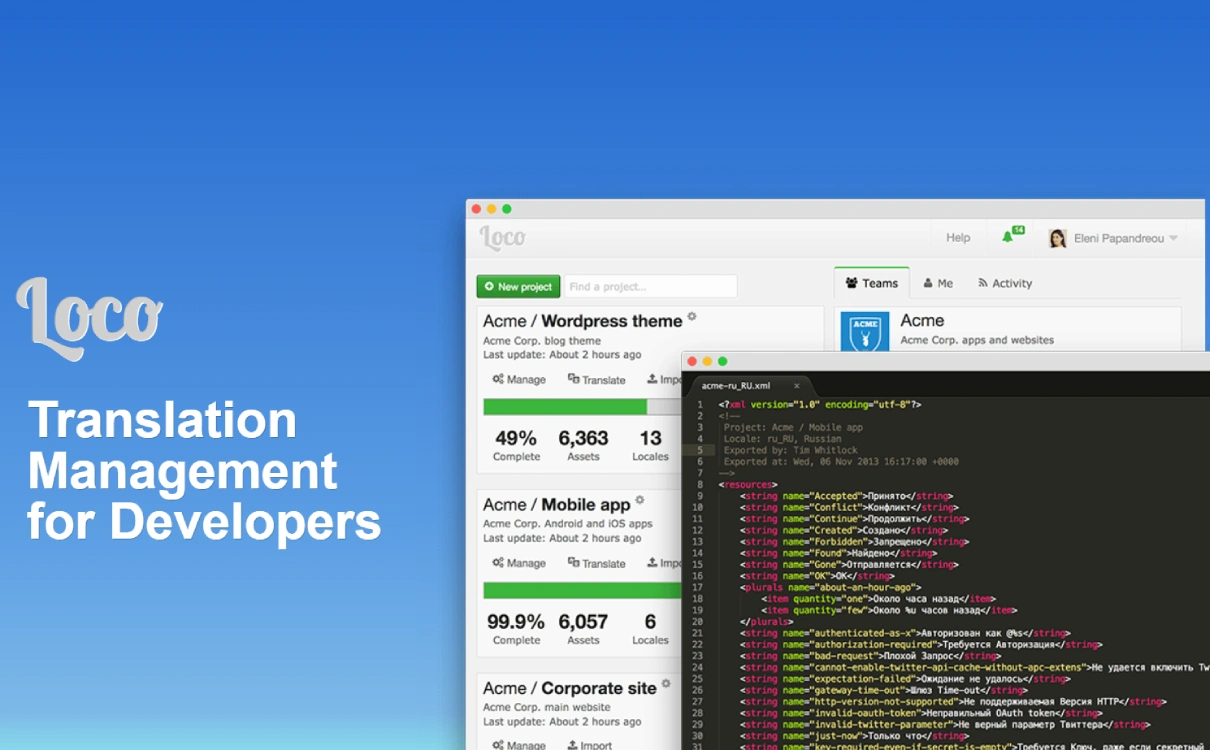Click the "invalid-twitter-parameter" string line

tap(944, 725)
